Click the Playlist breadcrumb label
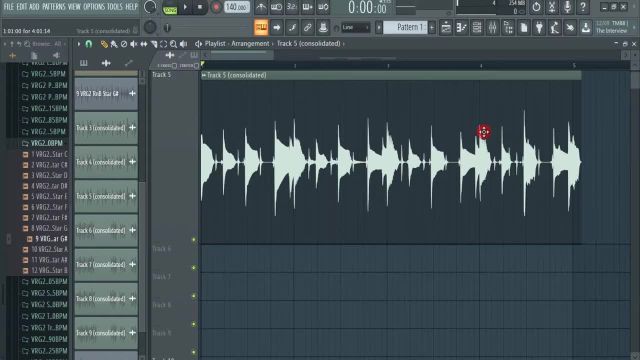640x360 pixels. tap(215, 44)
